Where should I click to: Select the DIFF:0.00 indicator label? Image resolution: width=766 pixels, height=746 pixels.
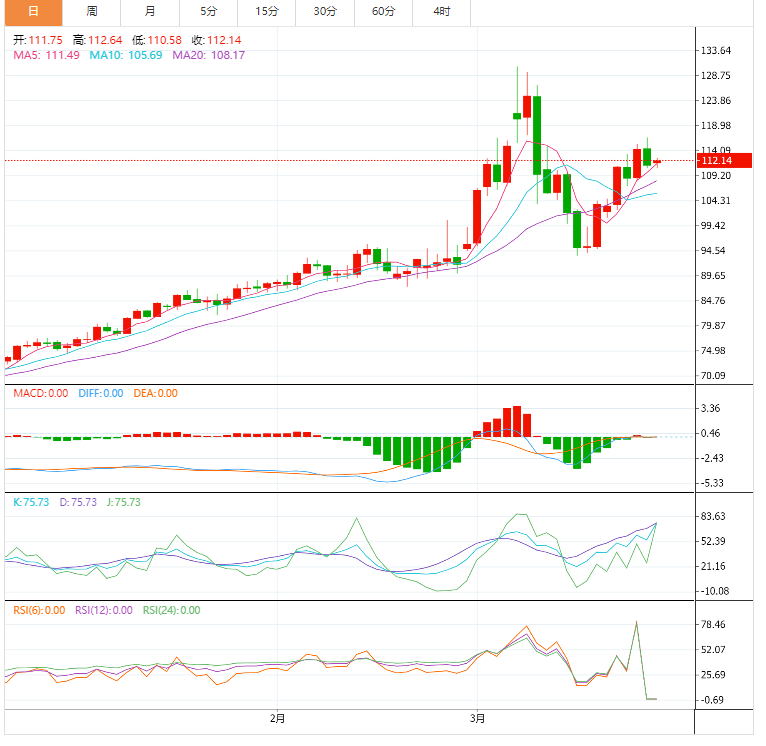pyautogui.click(x=99, y=393)
